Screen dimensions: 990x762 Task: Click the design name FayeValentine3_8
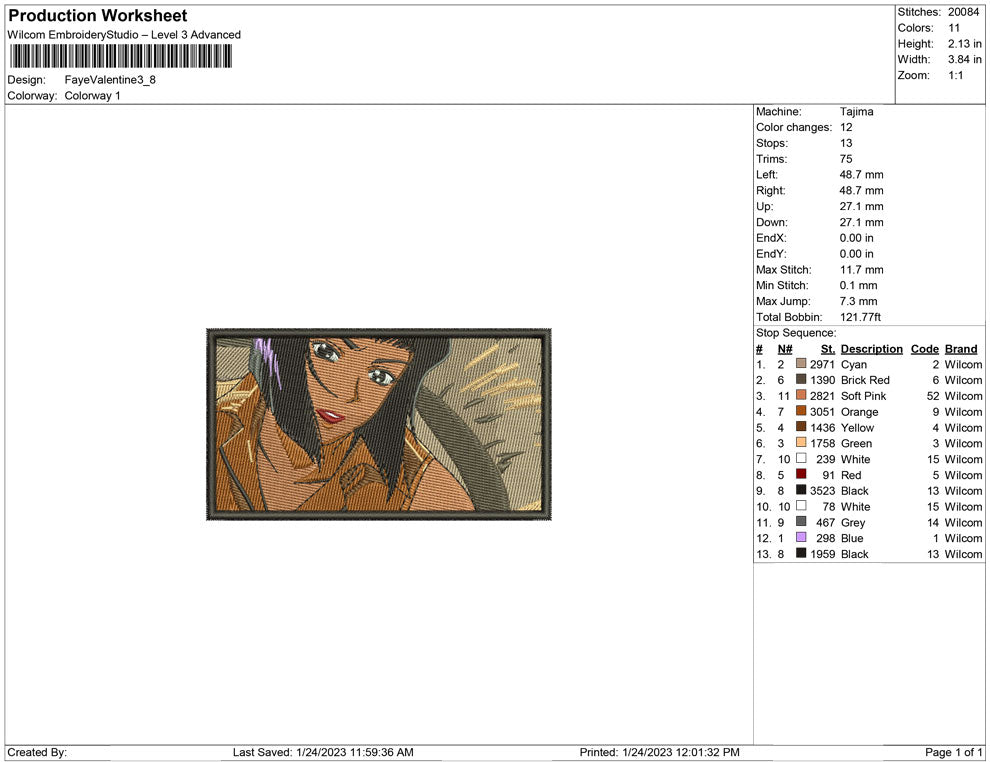pyautogui.click(x=110, y=80)
